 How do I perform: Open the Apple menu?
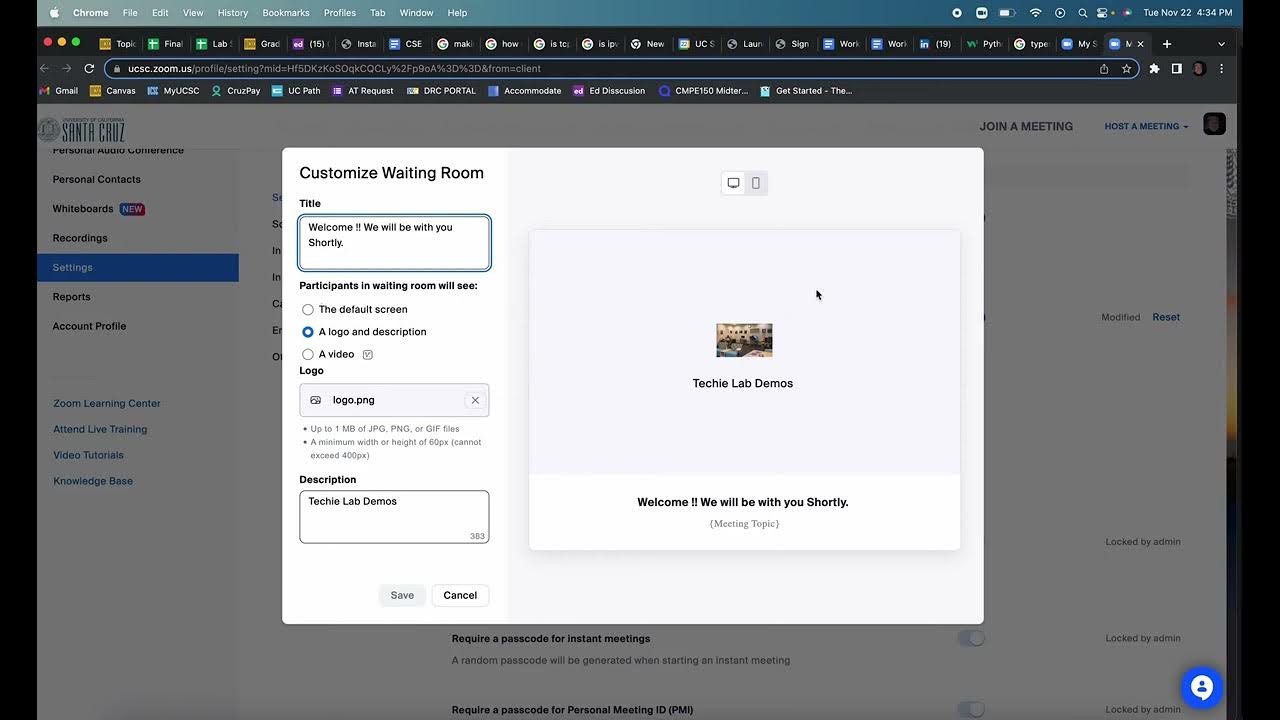[54, 13]
